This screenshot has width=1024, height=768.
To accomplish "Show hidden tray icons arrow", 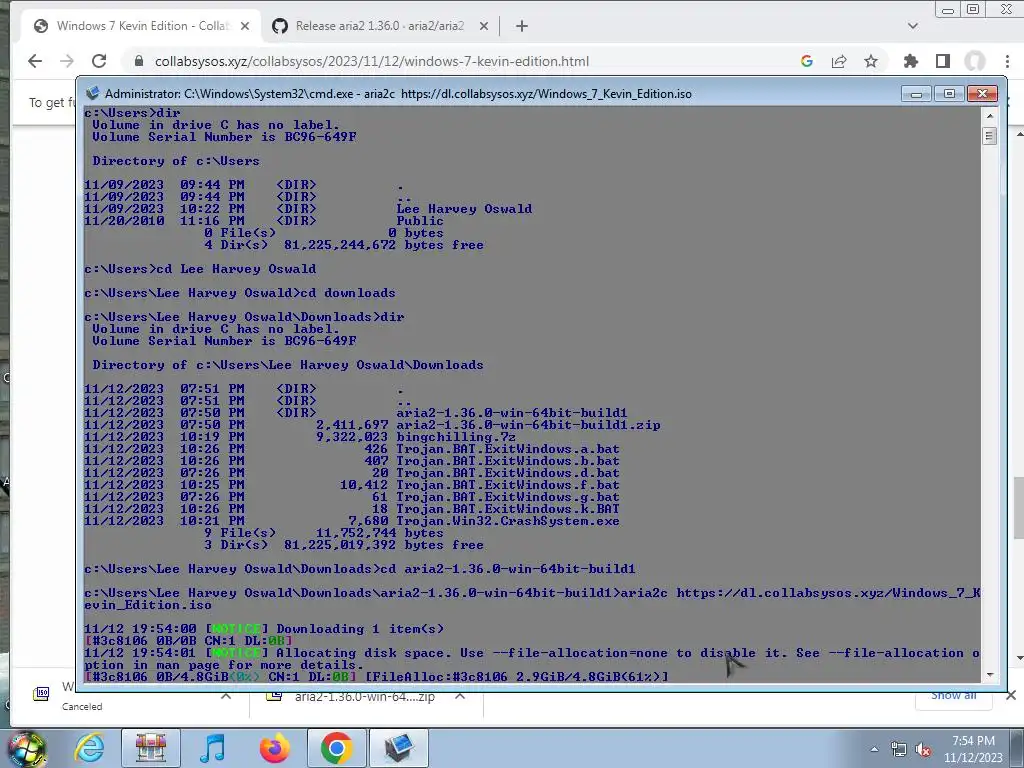I will pos(874,749).
